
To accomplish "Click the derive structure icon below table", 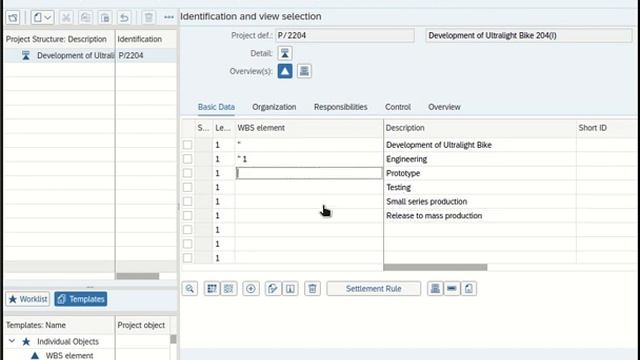I will tap(273, 289).
